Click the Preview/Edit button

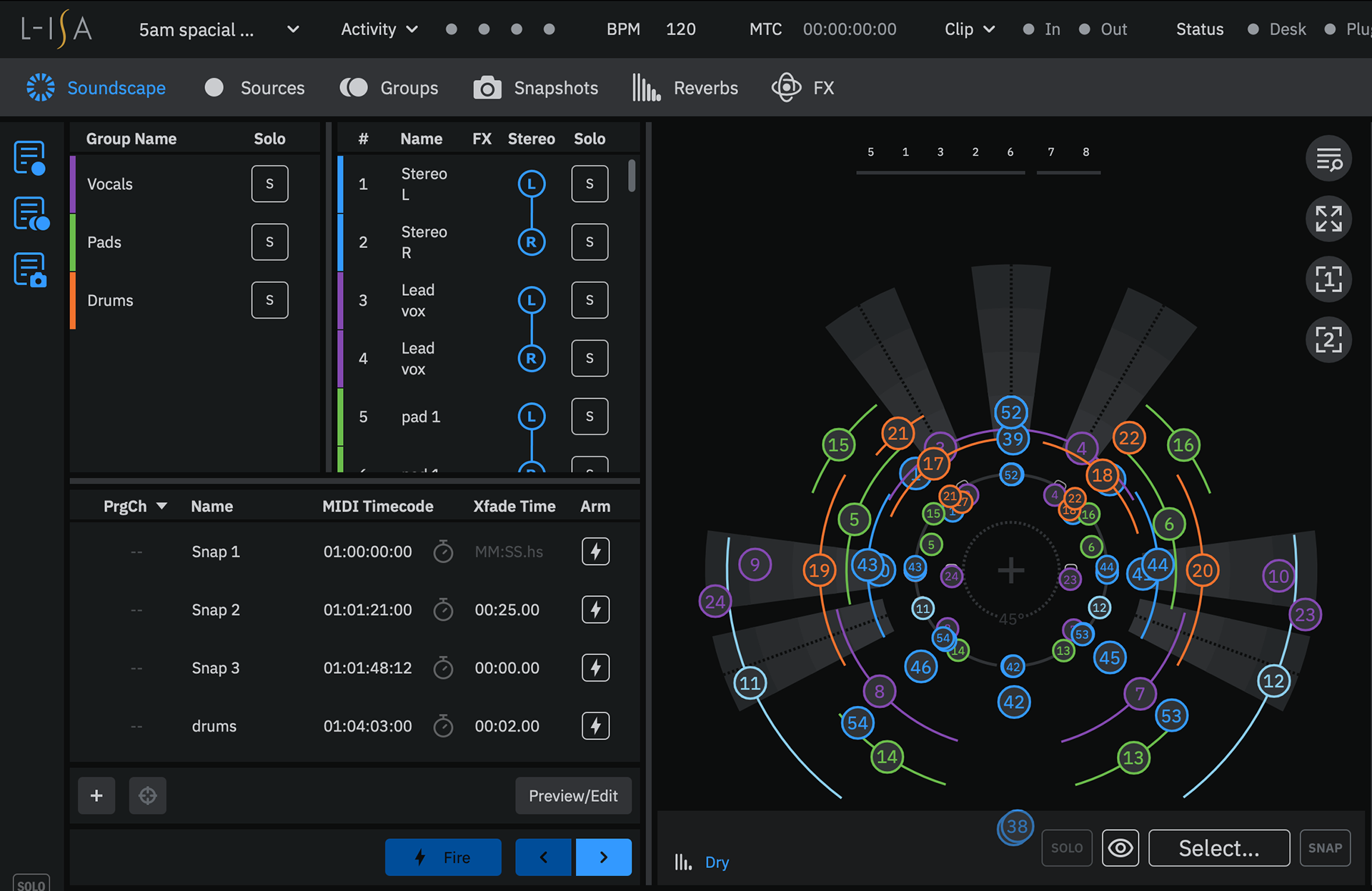coord(573,795)
